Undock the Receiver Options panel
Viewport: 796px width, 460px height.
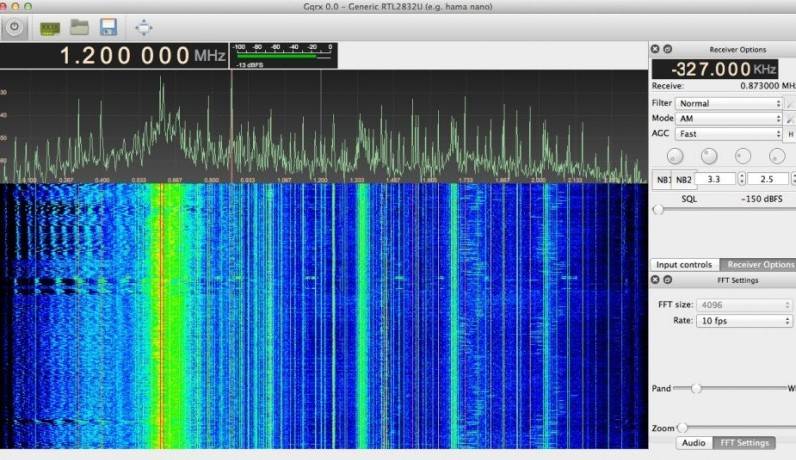tap(668, 49)
